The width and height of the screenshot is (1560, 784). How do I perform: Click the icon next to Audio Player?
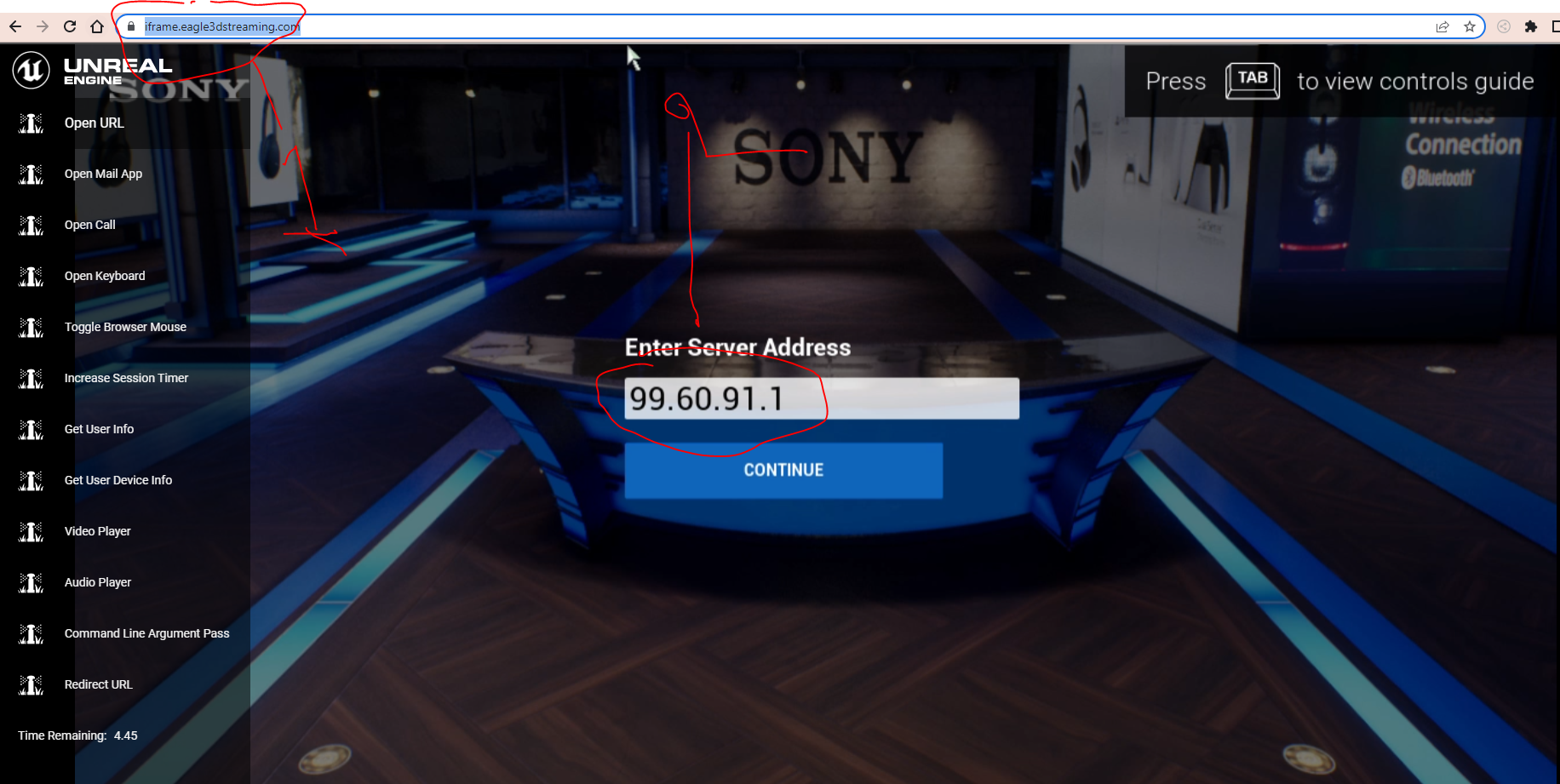32,583
